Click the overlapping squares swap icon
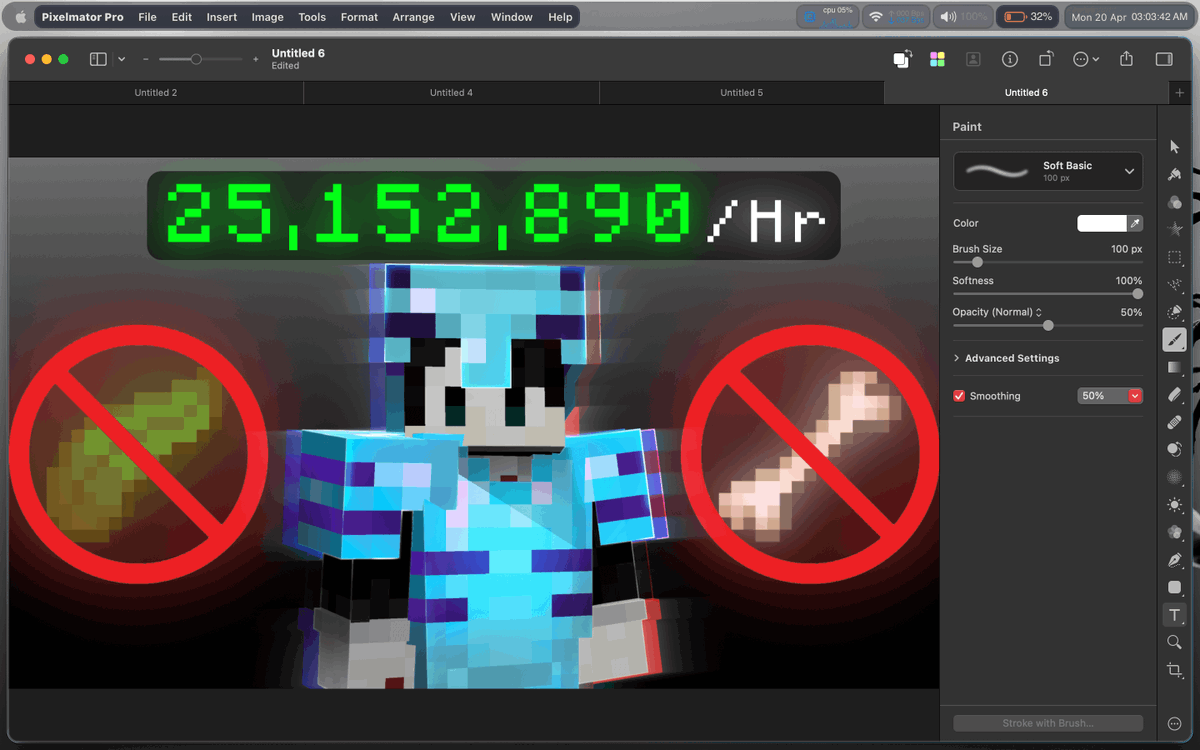This screenshot has width=1200, height=750. coord(902,59)
